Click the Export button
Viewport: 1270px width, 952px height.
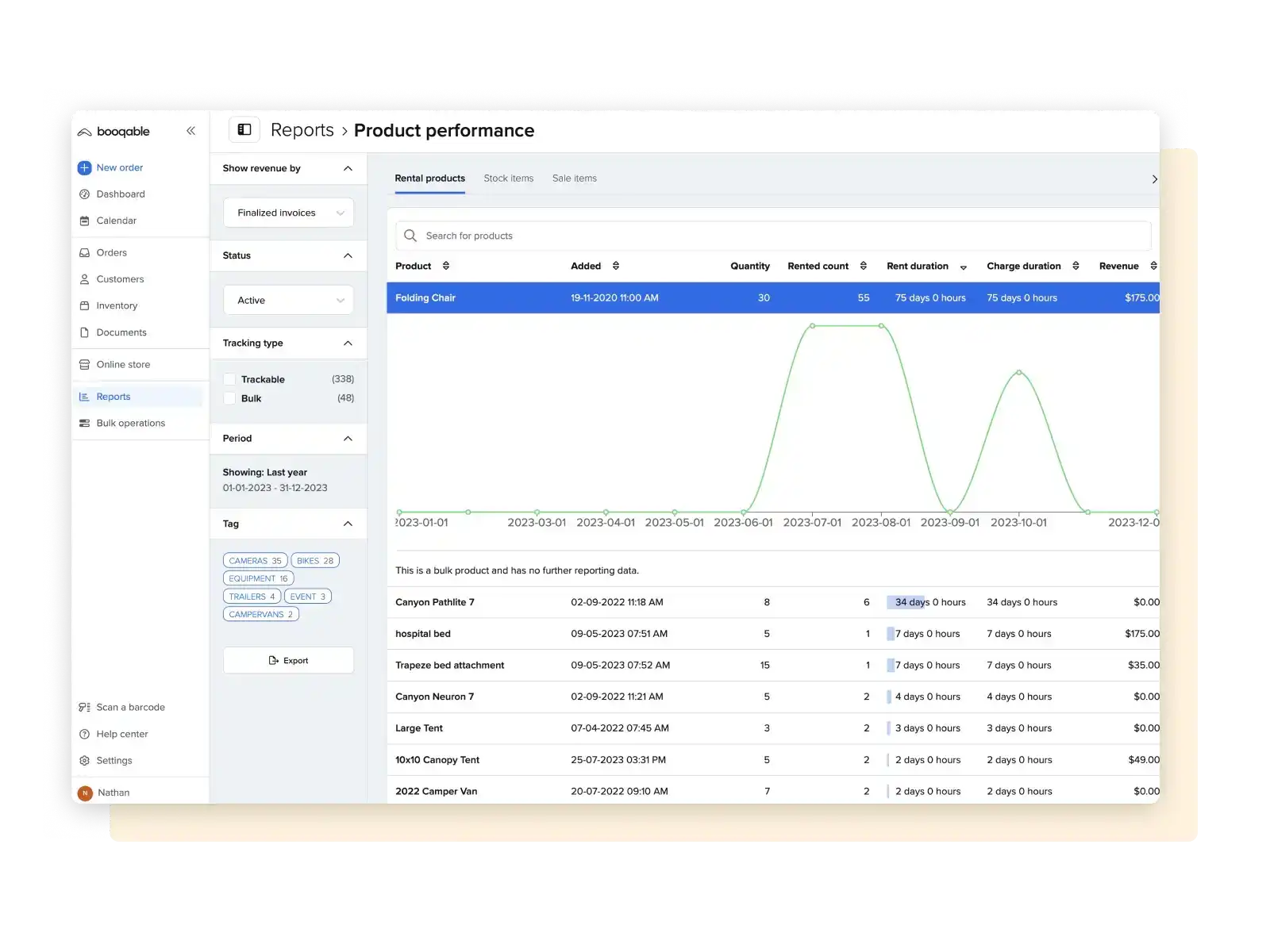point(288,659)
